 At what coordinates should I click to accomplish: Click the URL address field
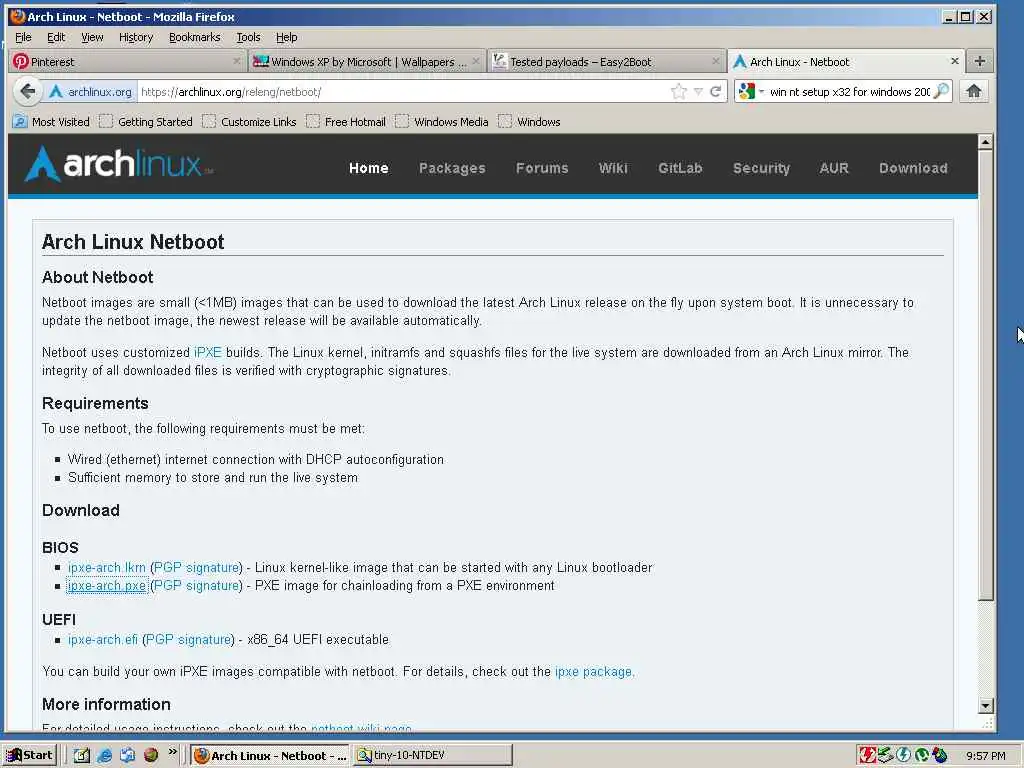pyautogui.click(x=404, y=91)
